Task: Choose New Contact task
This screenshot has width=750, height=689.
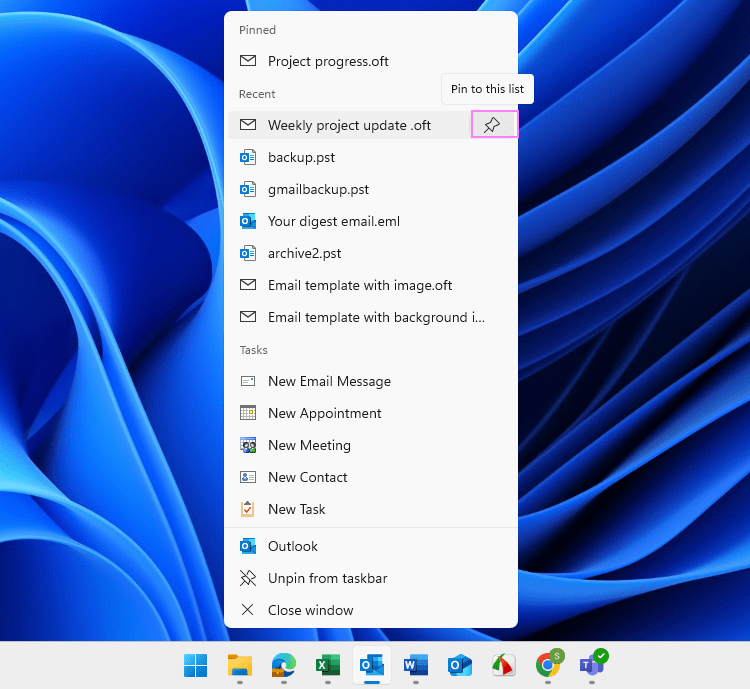Action: (371, 478)
